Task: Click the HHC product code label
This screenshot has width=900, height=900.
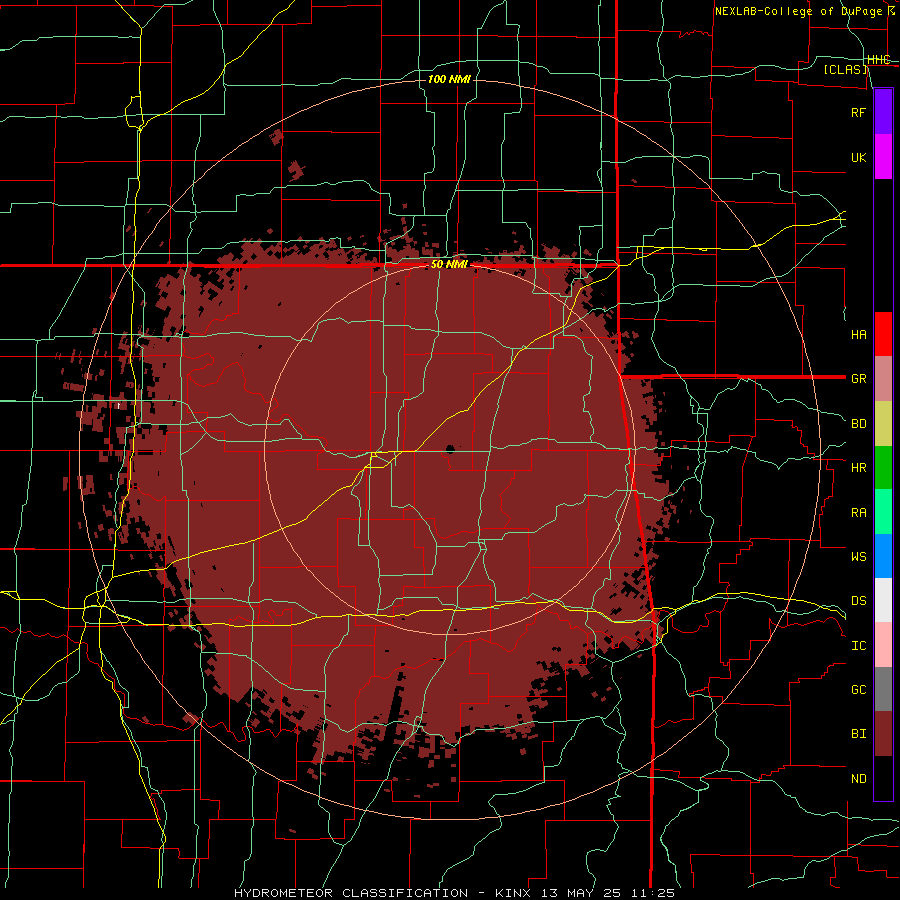Action: (x=878, y=59)
